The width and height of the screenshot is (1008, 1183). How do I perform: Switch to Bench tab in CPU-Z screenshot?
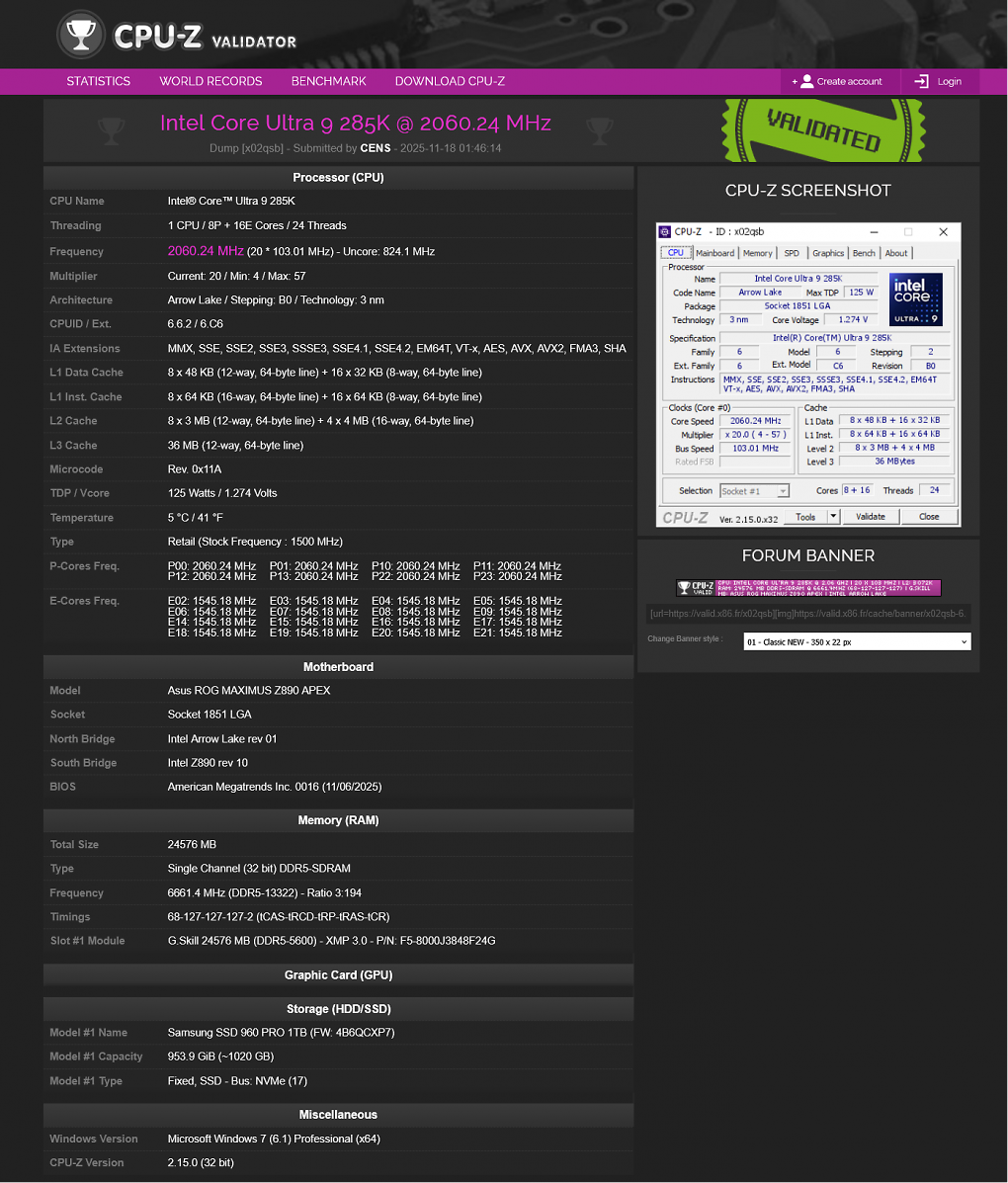pyautogui.click(x=864, y=253)
